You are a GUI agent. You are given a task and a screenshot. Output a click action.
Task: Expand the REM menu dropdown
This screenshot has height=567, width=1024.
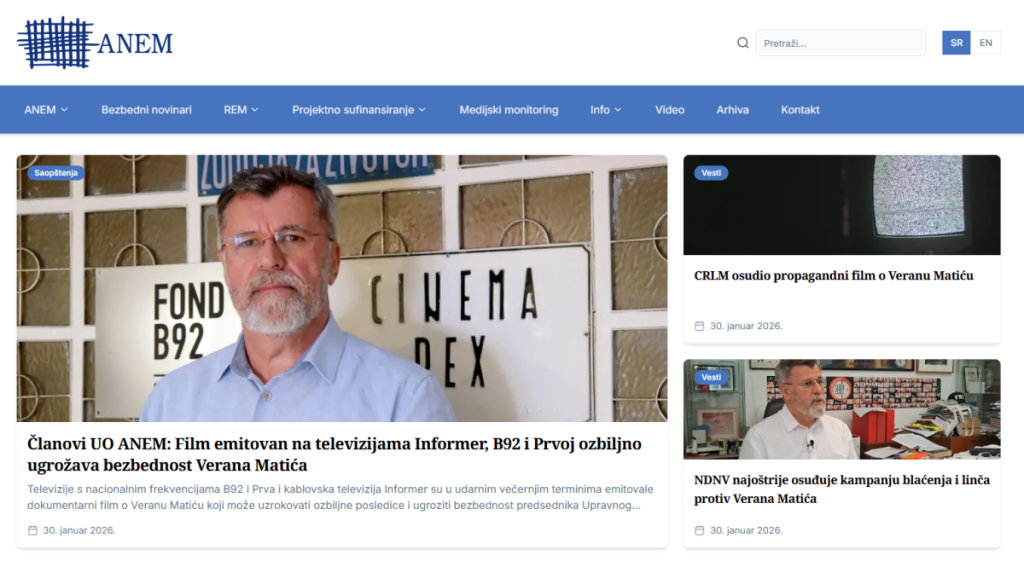coord(241,110)
